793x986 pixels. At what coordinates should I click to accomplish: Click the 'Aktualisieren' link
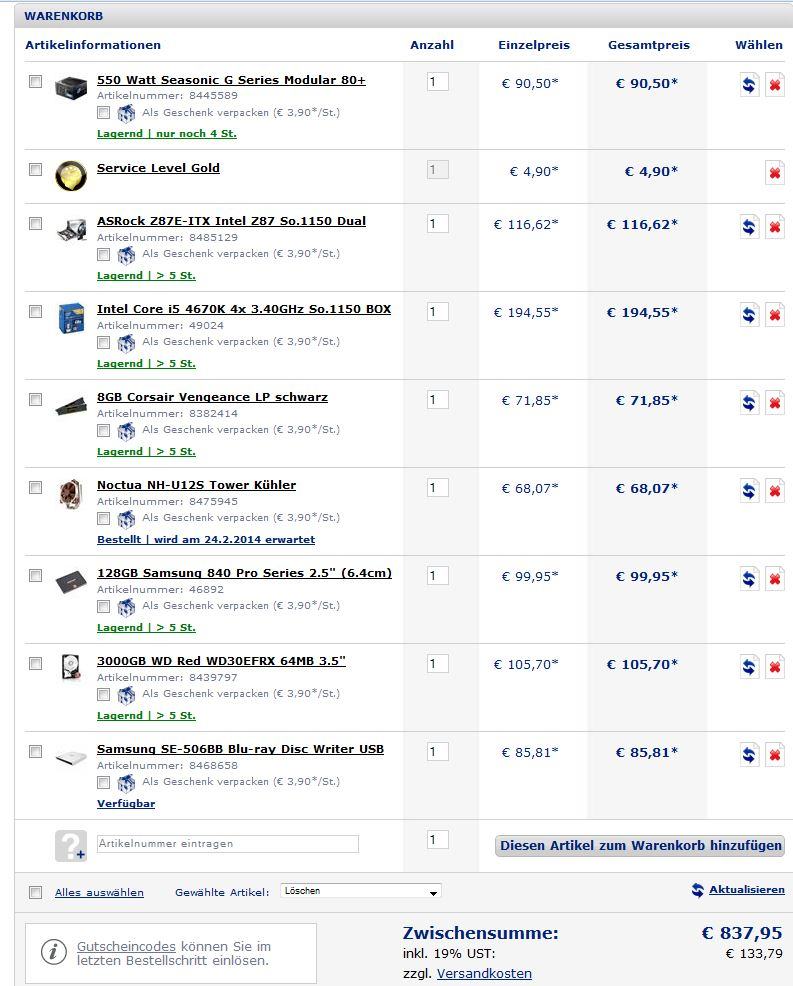746,890
